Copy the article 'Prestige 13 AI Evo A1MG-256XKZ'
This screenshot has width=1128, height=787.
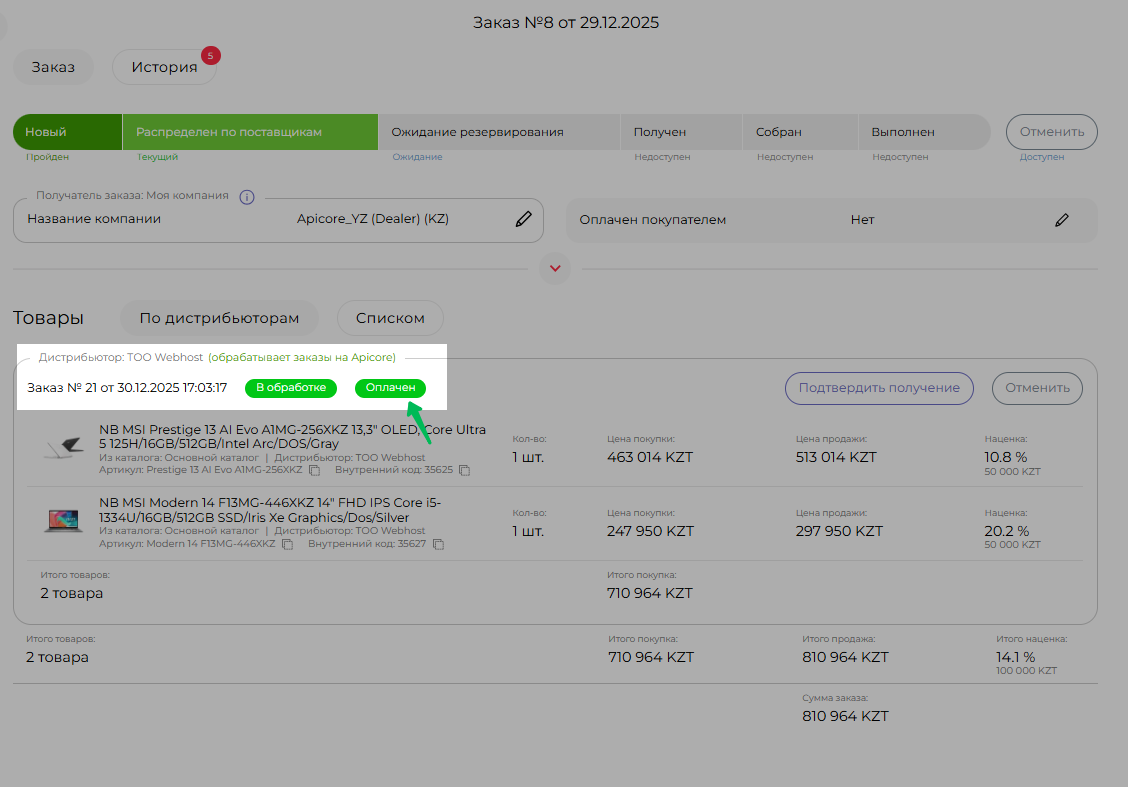[314, 470]
